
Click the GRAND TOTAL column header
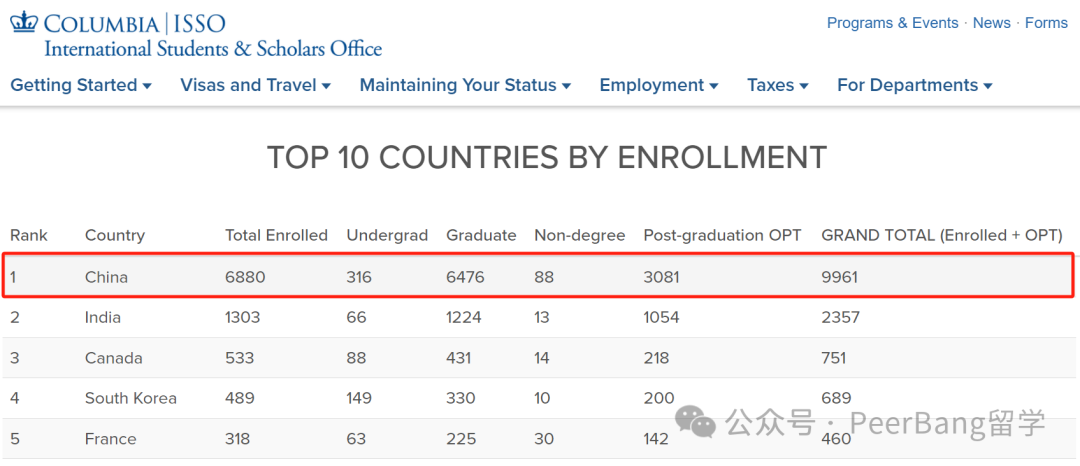tap(942, 235)
